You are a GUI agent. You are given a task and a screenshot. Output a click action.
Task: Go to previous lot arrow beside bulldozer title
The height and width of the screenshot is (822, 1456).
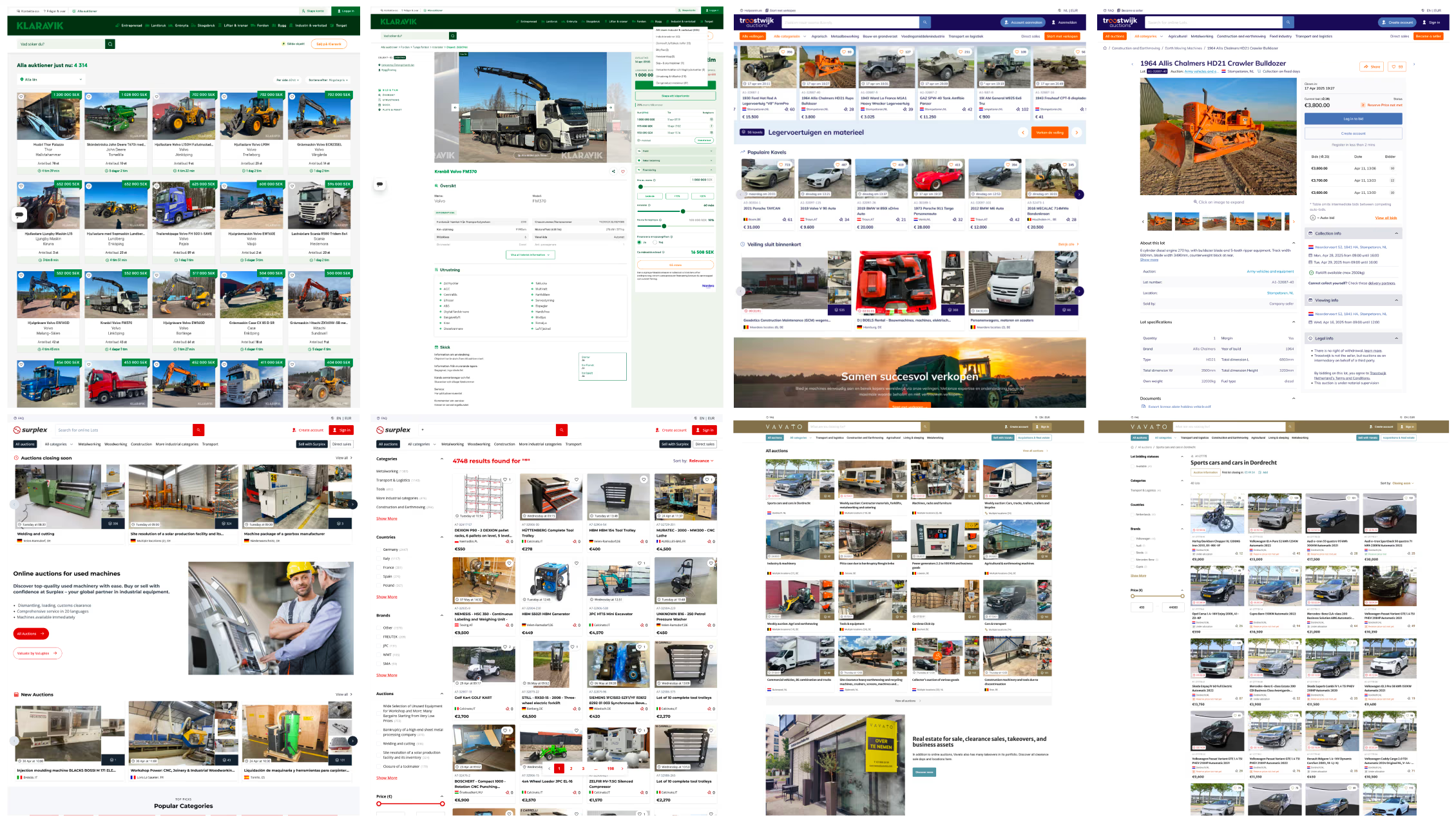click(x=1132, y=64)
